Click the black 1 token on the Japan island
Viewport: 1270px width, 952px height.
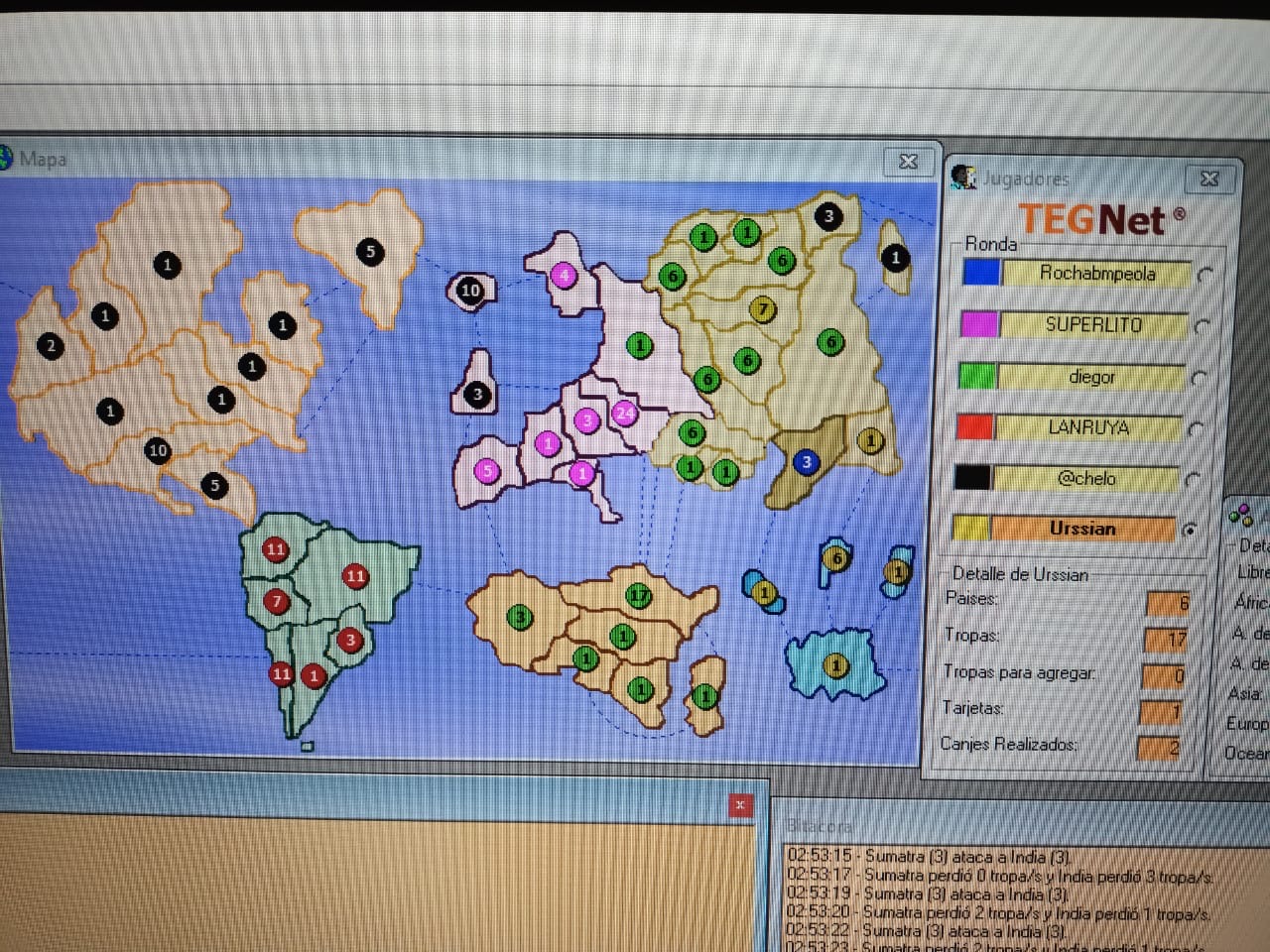pyautogui.click(x=895, y=258)
